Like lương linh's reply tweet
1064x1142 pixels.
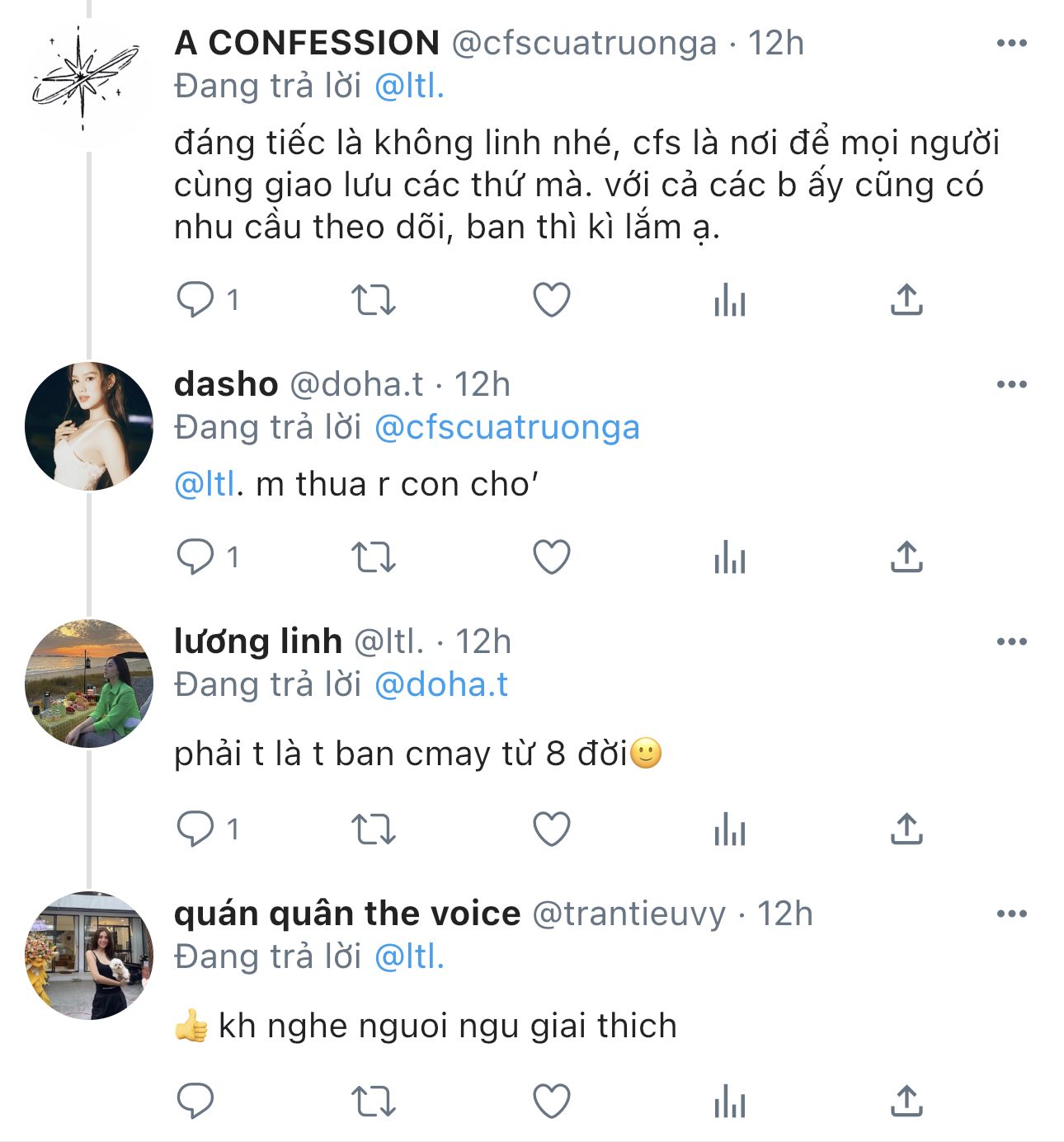[552, 829]
